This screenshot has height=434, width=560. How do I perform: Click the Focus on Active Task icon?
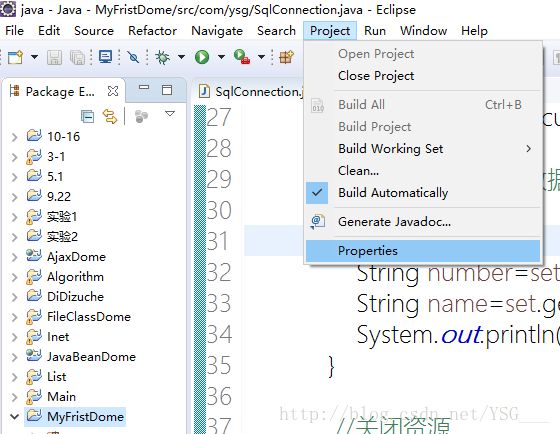coord(141,116)
